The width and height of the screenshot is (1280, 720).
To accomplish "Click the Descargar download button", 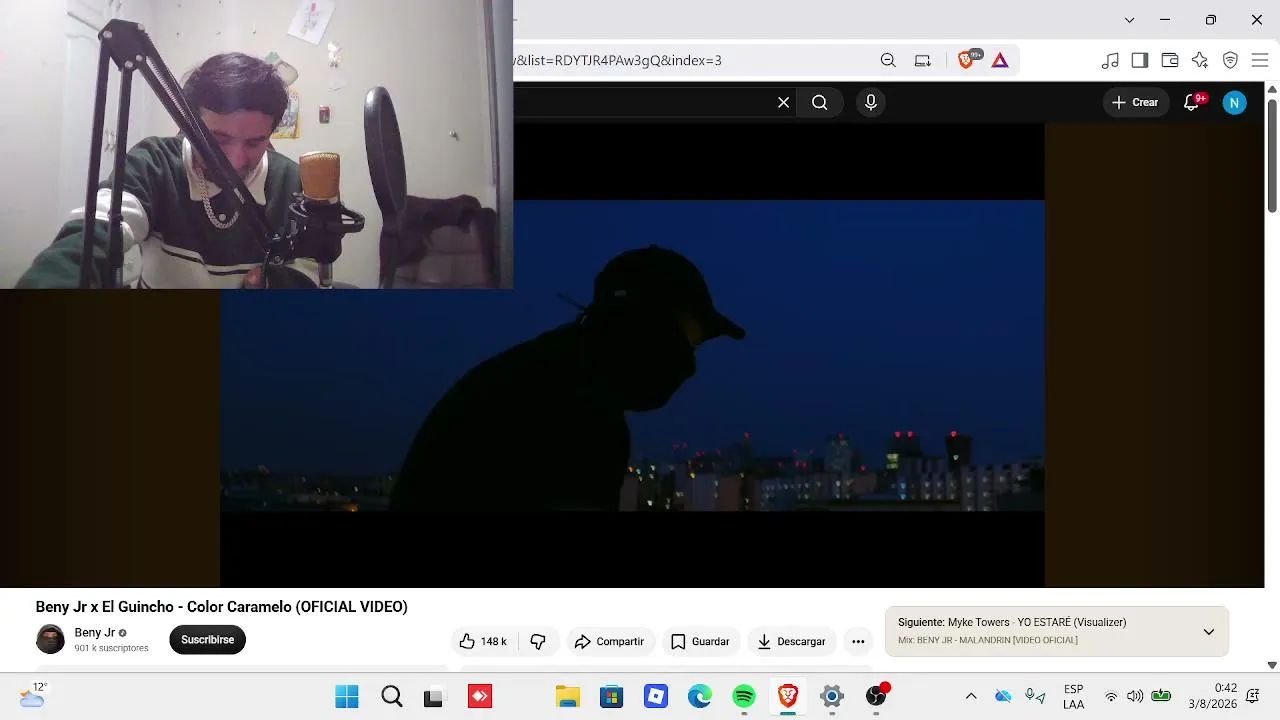I will tap(791, 641).
